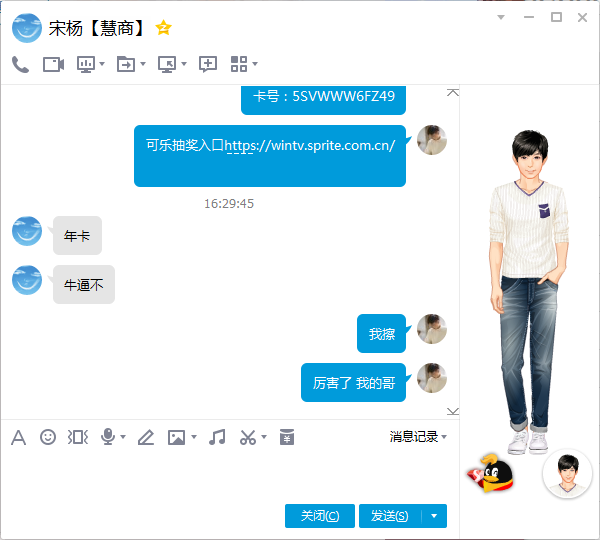The image size is (600, 540).
Task: Click my avatar beside '我擦'
Action: click(x=432, y=329)
